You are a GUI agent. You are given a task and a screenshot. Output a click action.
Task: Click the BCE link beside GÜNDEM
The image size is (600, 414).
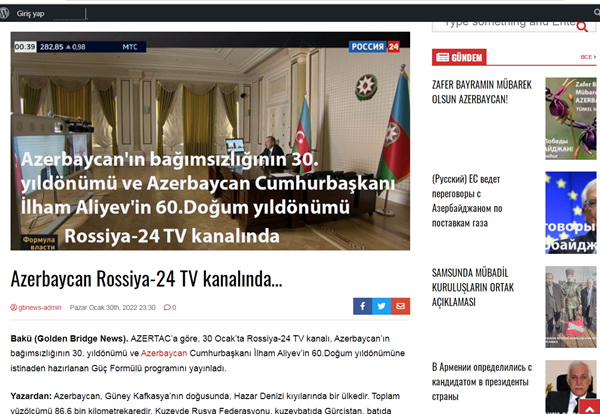[588, 57]
